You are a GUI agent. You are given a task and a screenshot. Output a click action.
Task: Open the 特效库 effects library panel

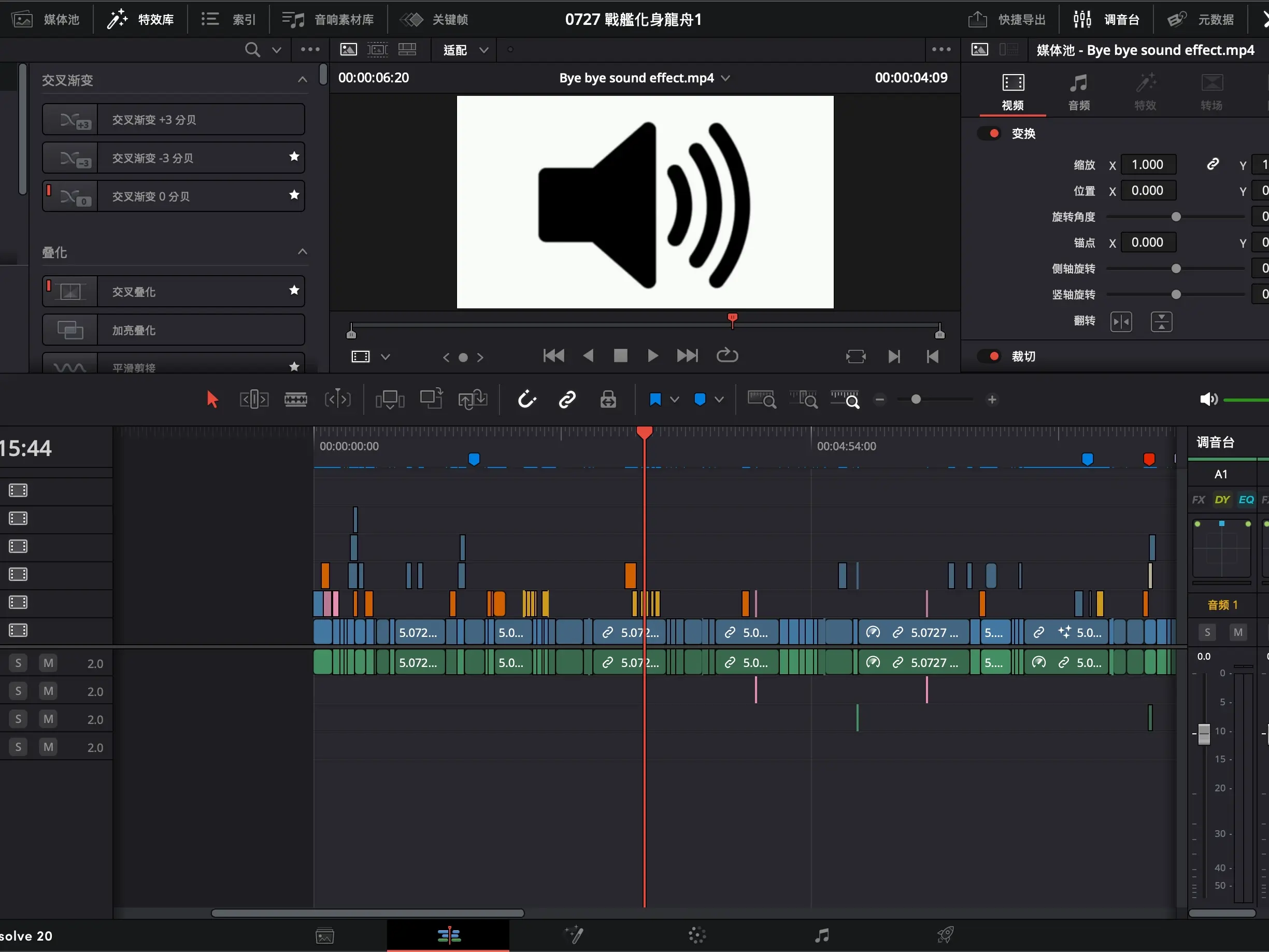click(x=141, y=20)
